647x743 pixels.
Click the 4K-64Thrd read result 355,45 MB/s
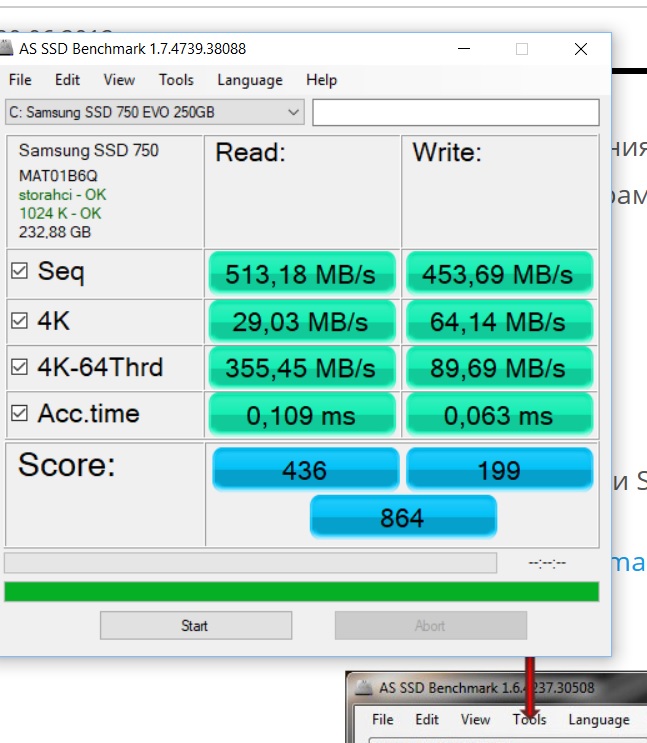pyautogui.click(x=302, y=368)
